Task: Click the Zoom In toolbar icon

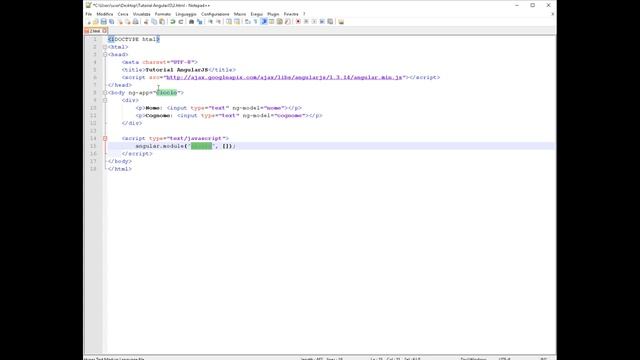Action: click(x=210, y=22)
